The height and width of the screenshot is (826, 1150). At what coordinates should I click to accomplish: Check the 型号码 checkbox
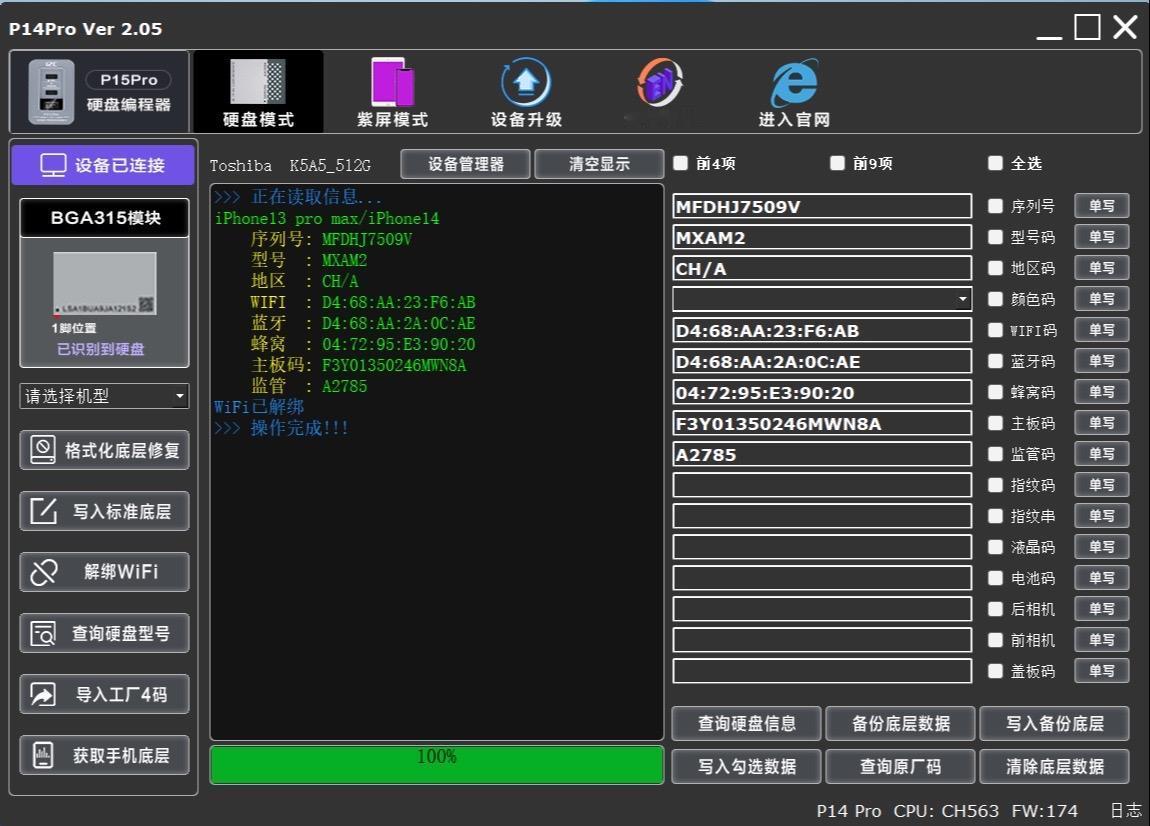(x=995, y=237)
